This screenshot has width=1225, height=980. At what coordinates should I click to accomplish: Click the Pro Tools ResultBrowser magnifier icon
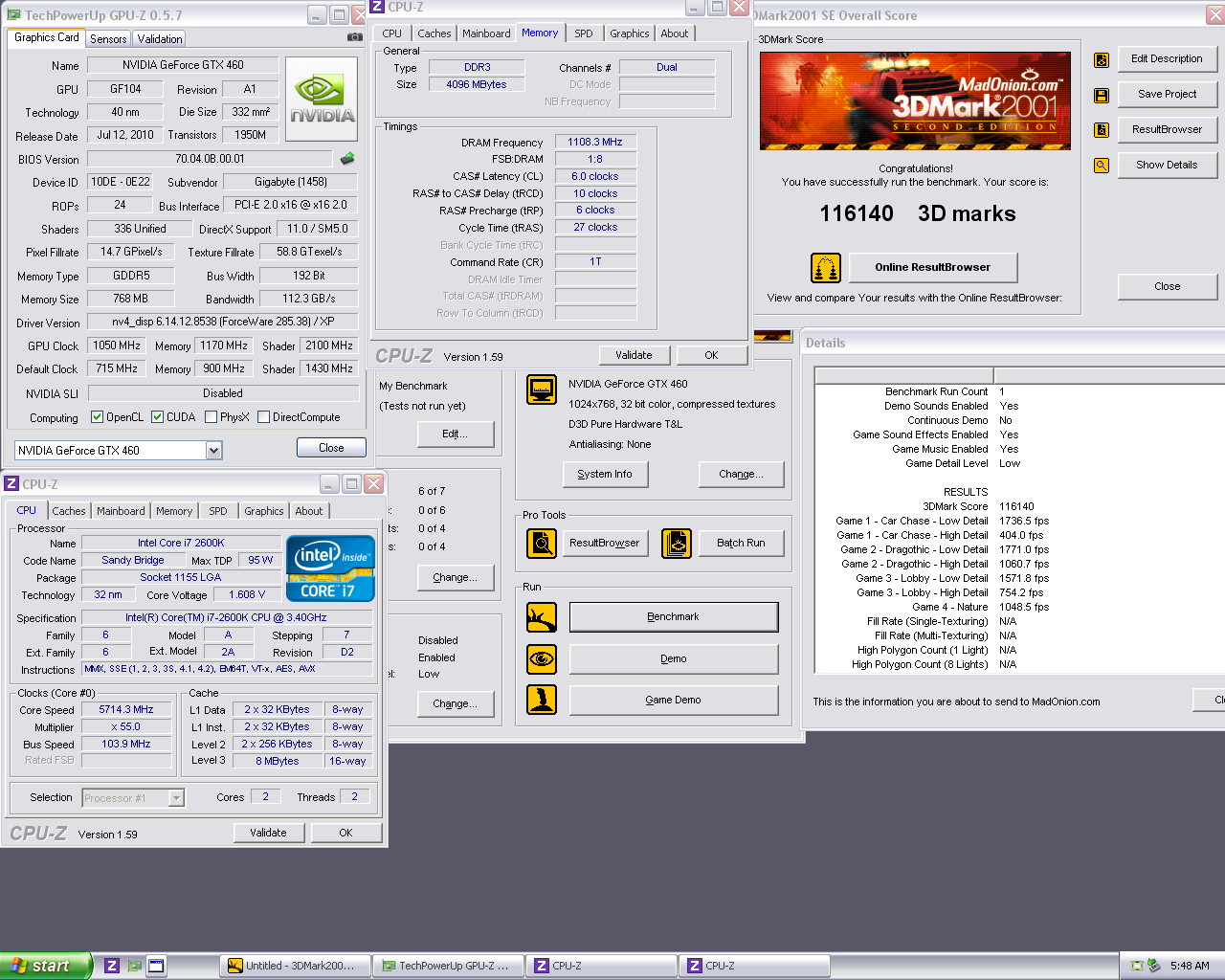[542, 544]
